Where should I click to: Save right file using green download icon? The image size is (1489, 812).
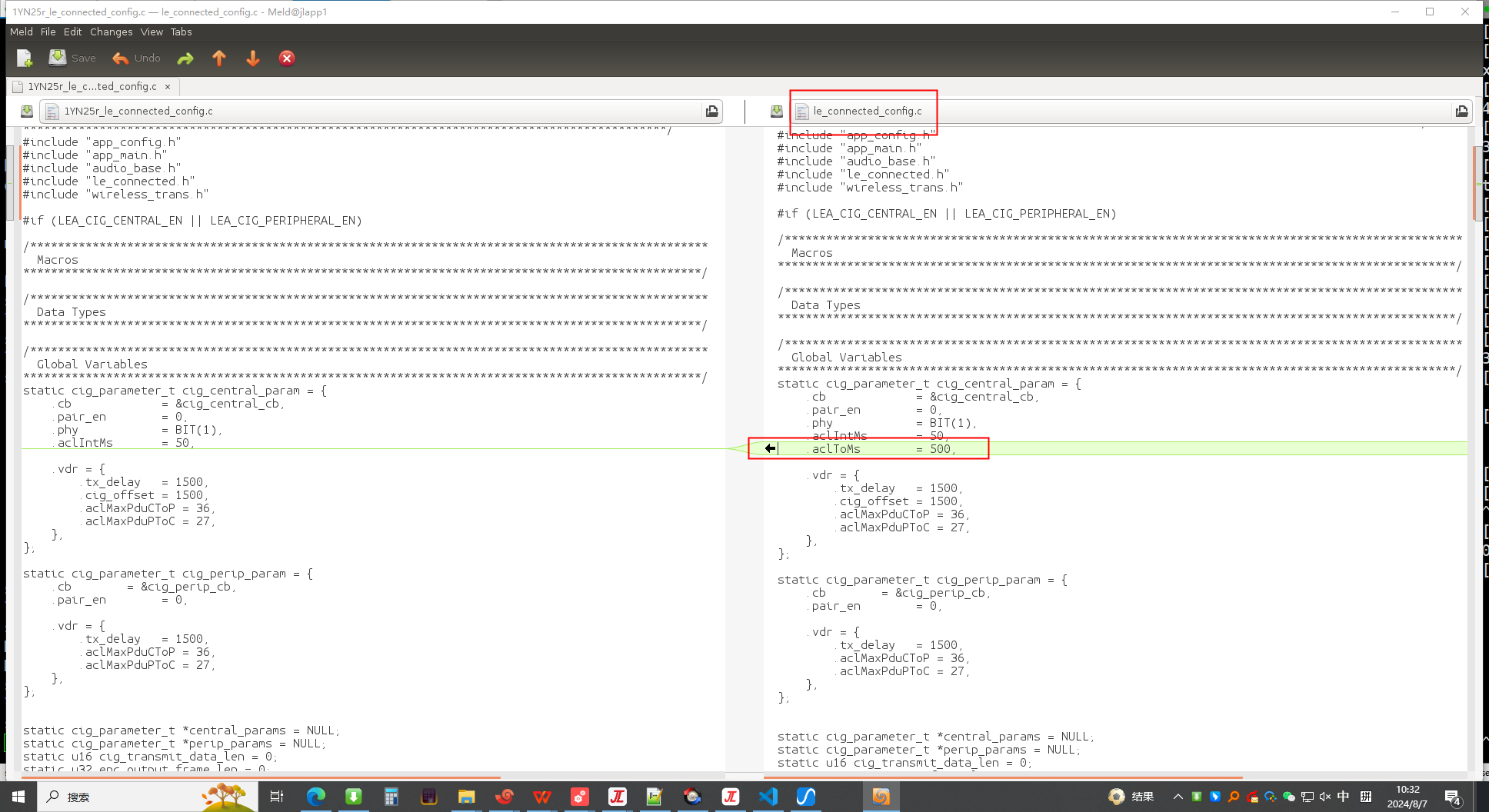[x=777, y=111]
